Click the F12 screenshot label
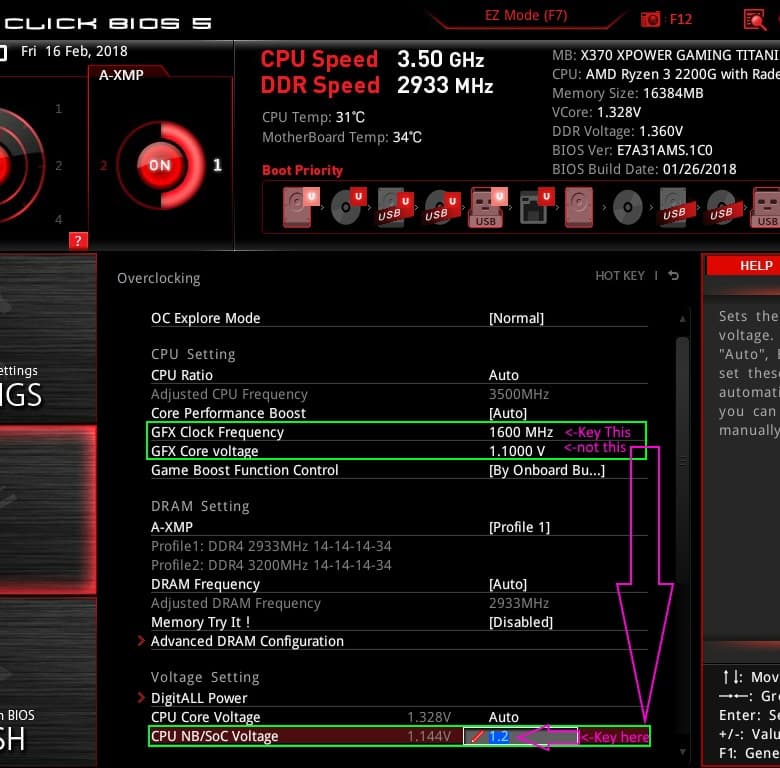Viewport: 780px width, 768px height. pos(681,19)
